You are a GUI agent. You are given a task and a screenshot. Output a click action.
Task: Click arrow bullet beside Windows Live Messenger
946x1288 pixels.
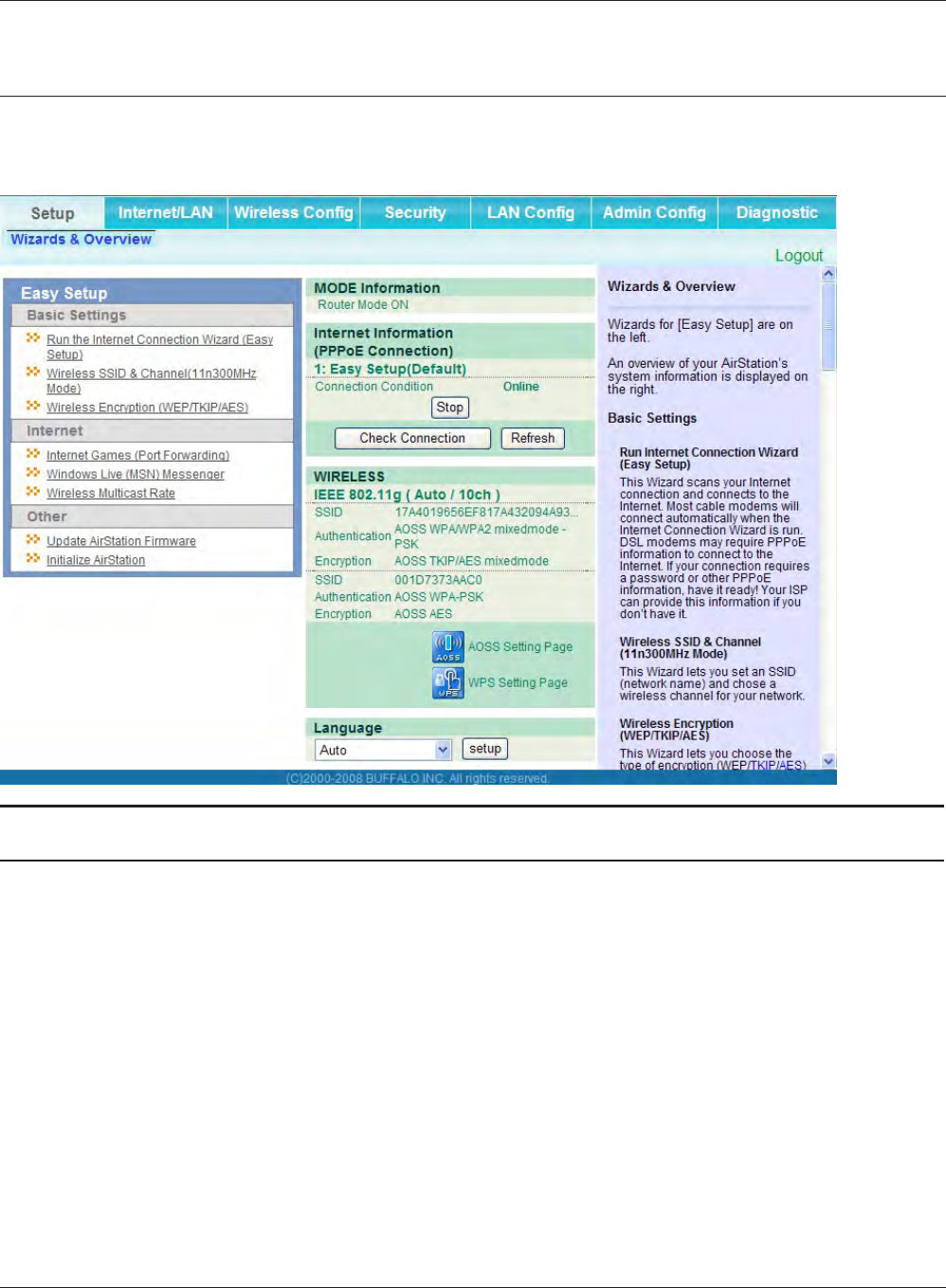[x=33, y=473]
